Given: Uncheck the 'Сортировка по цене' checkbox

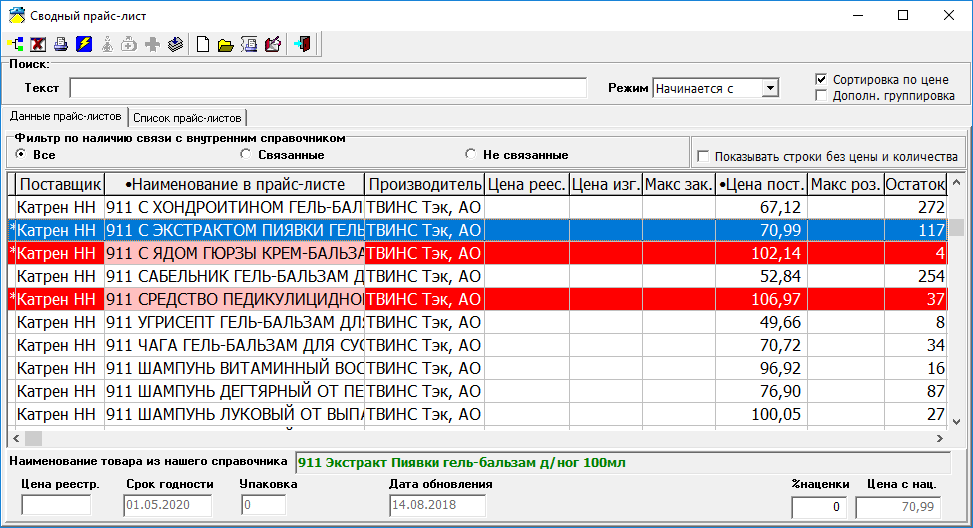Looking at the screenshot, I should pyautogui.click(x=822, y=79).
